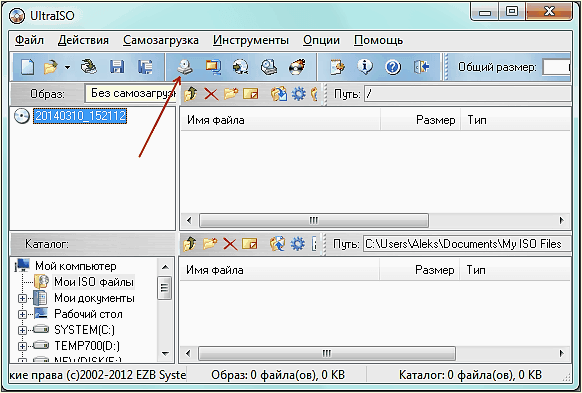Click the Общий размер value field

[556, 67]
